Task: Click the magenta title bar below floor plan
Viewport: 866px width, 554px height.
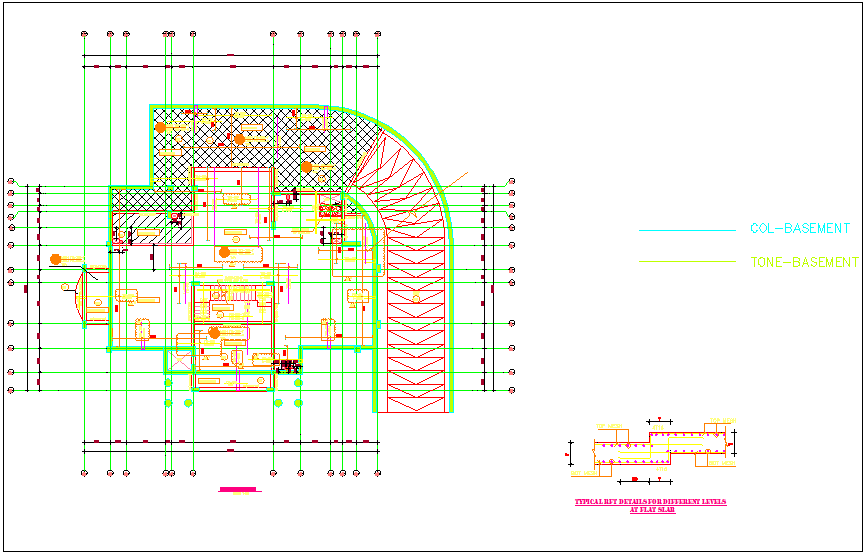Action: point(238,490)
